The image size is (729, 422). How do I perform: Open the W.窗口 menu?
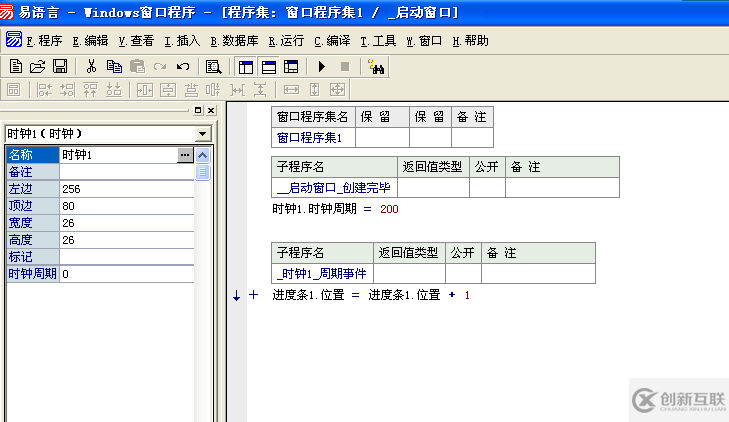tap(424, 41)
